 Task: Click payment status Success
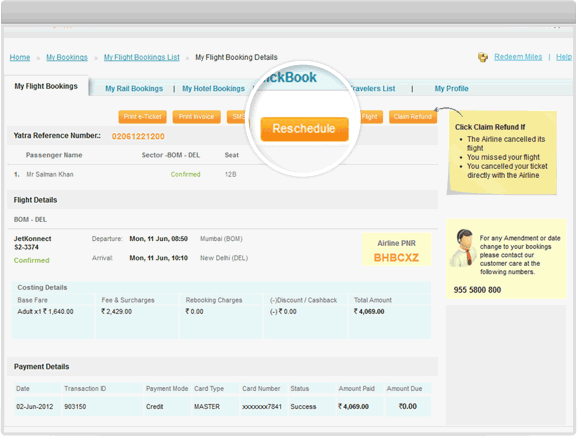pos(303,407)
